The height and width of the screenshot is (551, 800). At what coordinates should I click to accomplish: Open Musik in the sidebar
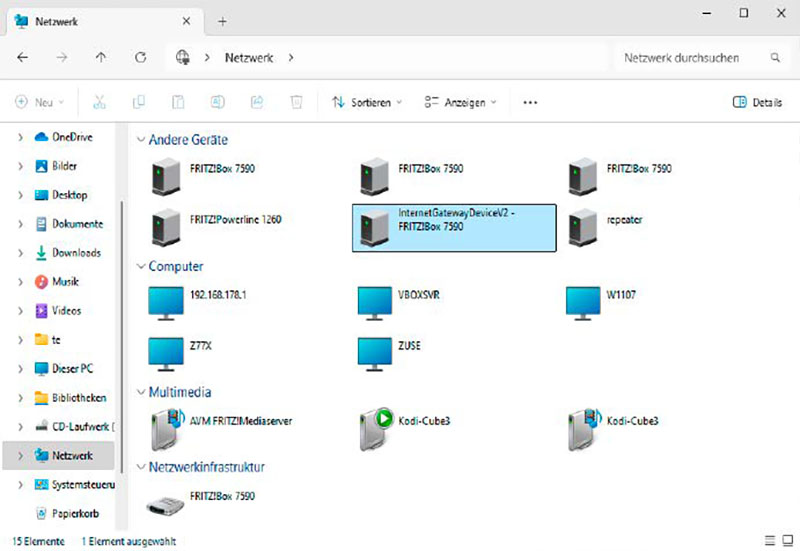(x=57, y=282)
